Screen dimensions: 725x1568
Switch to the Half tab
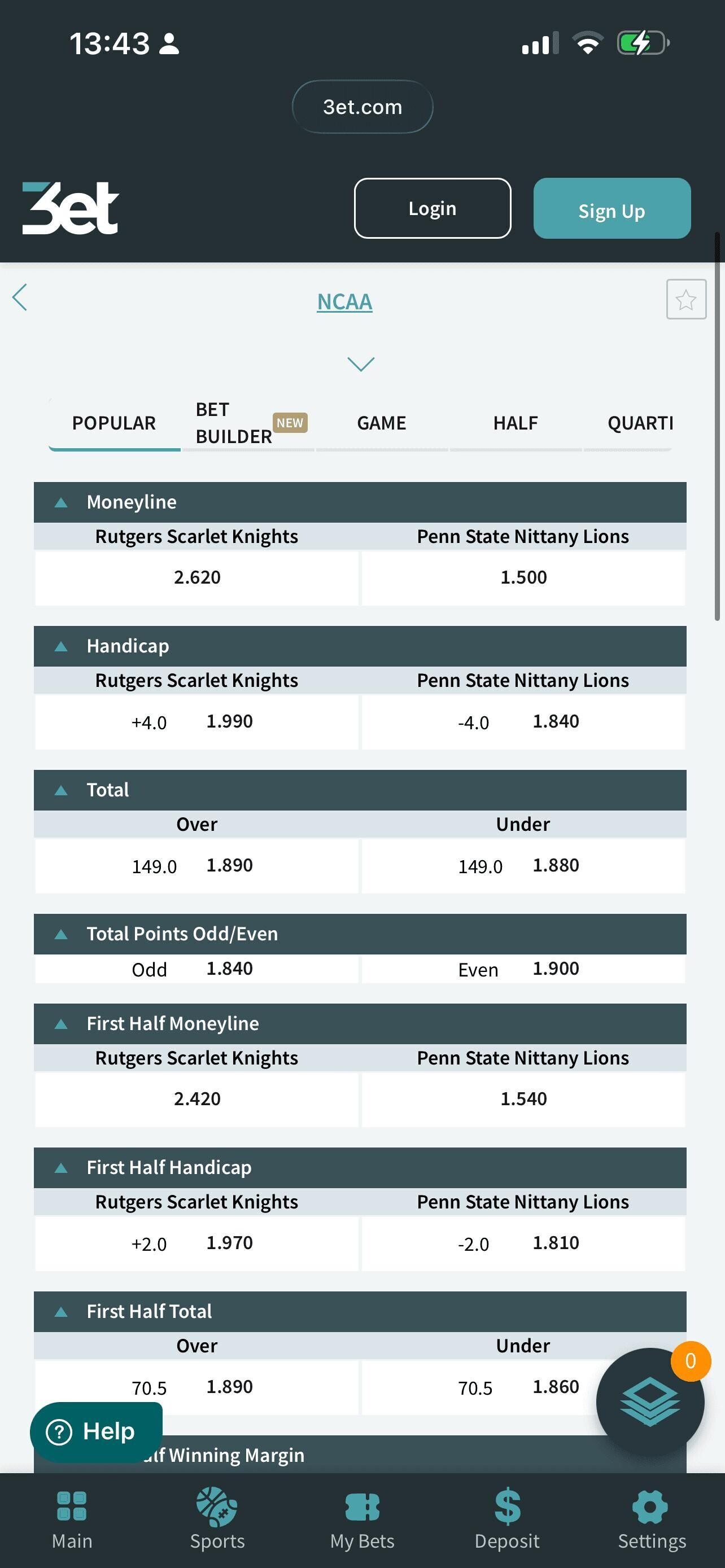515,423
